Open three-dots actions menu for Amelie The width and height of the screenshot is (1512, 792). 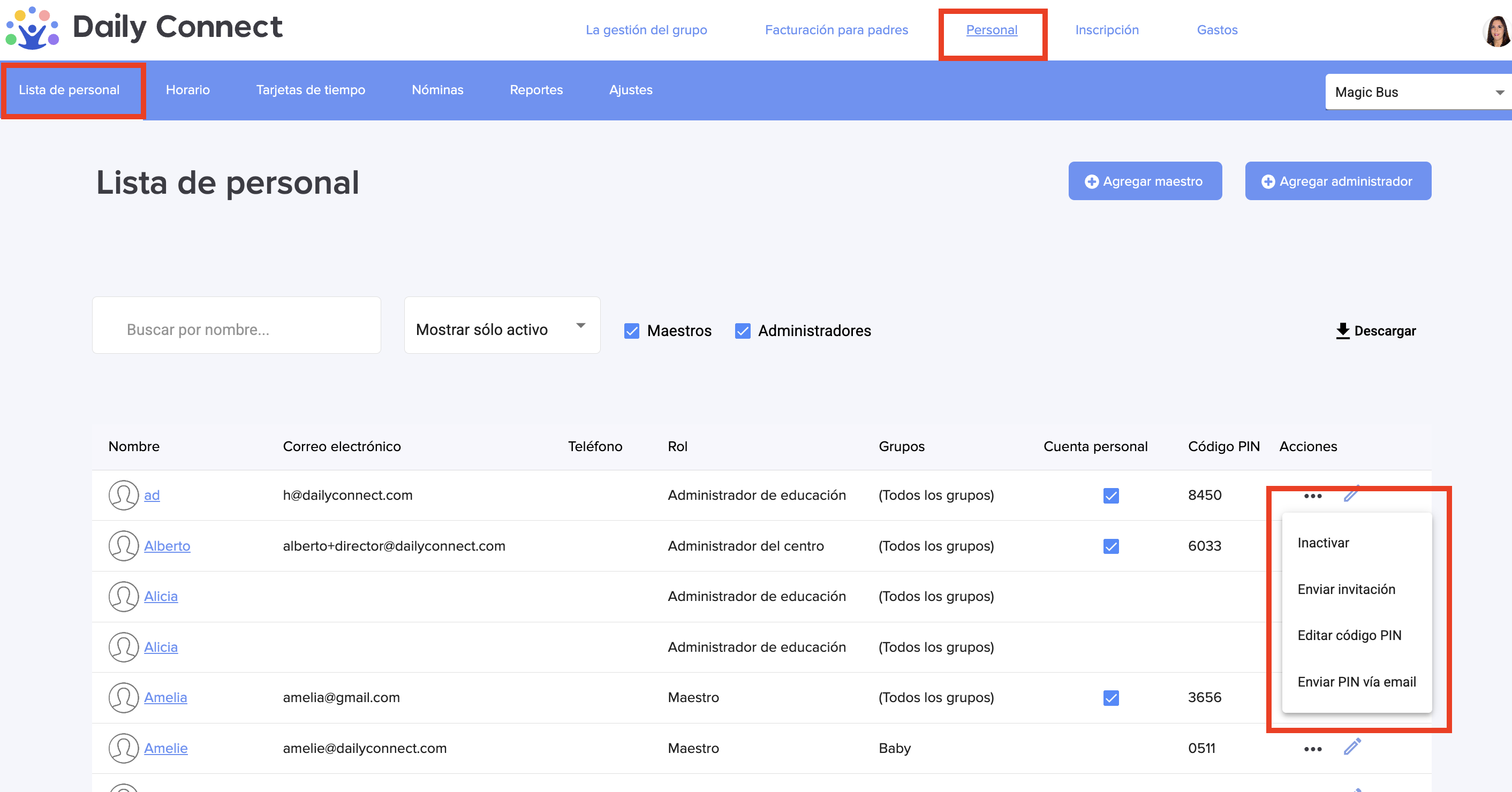pos(1312,749)
